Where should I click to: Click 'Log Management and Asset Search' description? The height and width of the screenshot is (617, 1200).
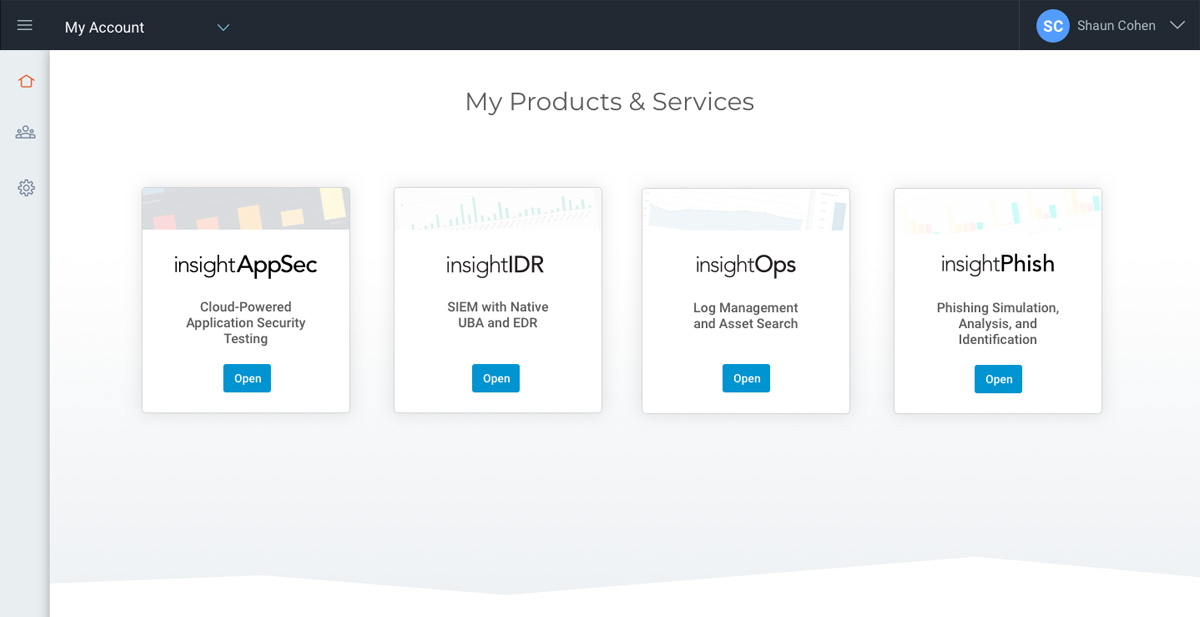point(746,316)
